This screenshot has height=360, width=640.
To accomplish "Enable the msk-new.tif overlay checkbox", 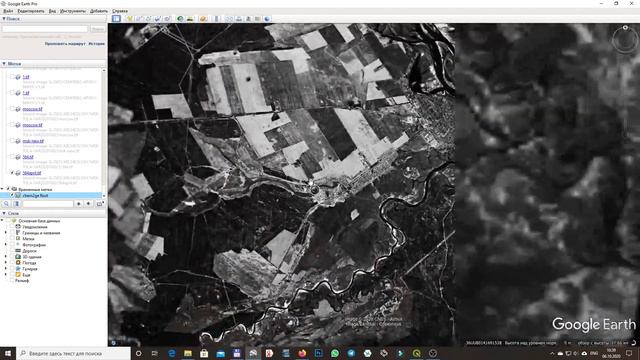I will (x=12, y=141).
